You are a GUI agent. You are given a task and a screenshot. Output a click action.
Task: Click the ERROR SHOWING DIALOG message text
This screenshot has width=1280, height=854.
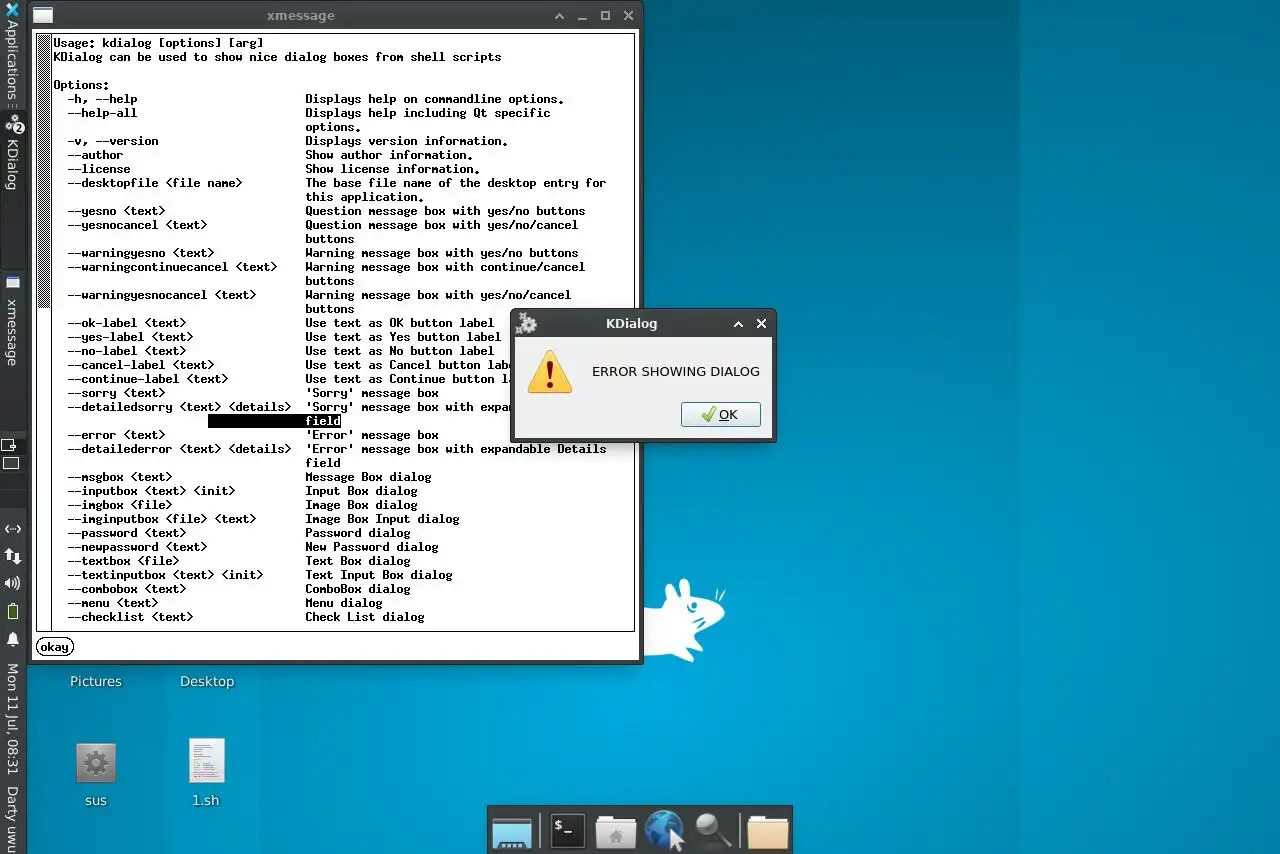[x=676, y=371]
